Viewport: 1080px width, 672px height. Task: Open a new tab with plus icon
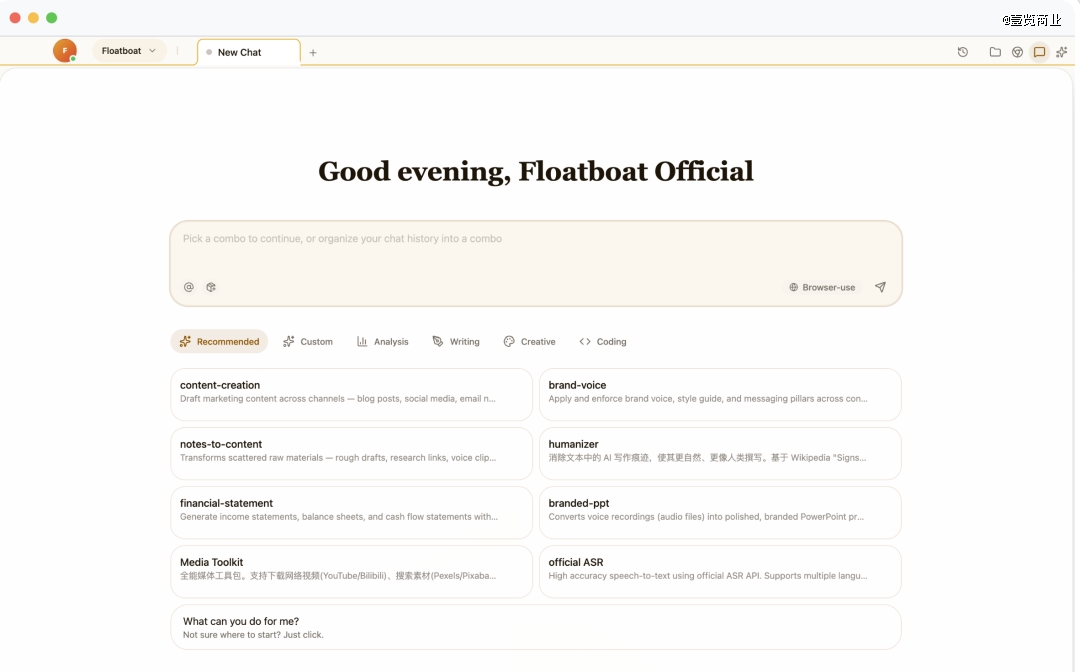(x=313, y=53)
